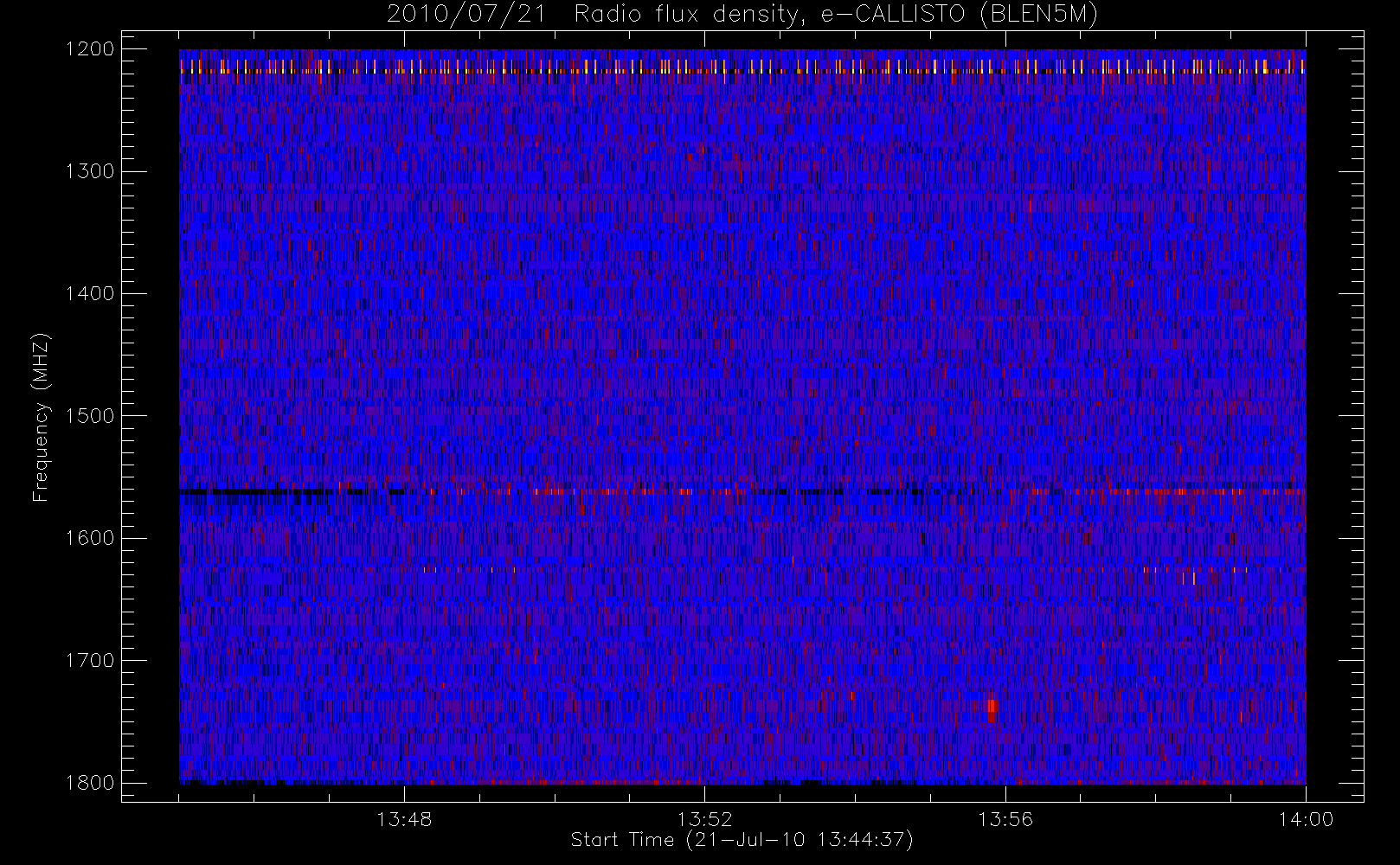1400x865 pixels.
Task: Select the 1700 frequency axis label
Action: (x=90, y=660)
